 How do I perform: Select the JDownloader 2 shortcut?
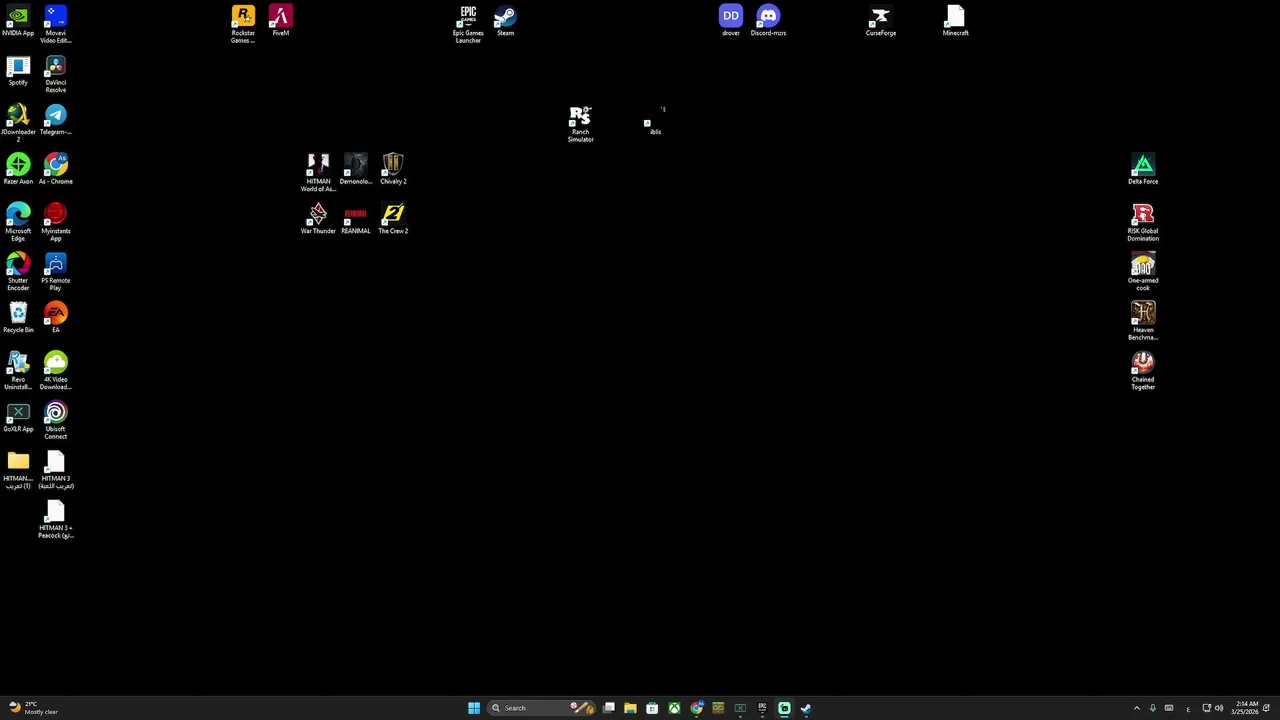click(18, 124)
